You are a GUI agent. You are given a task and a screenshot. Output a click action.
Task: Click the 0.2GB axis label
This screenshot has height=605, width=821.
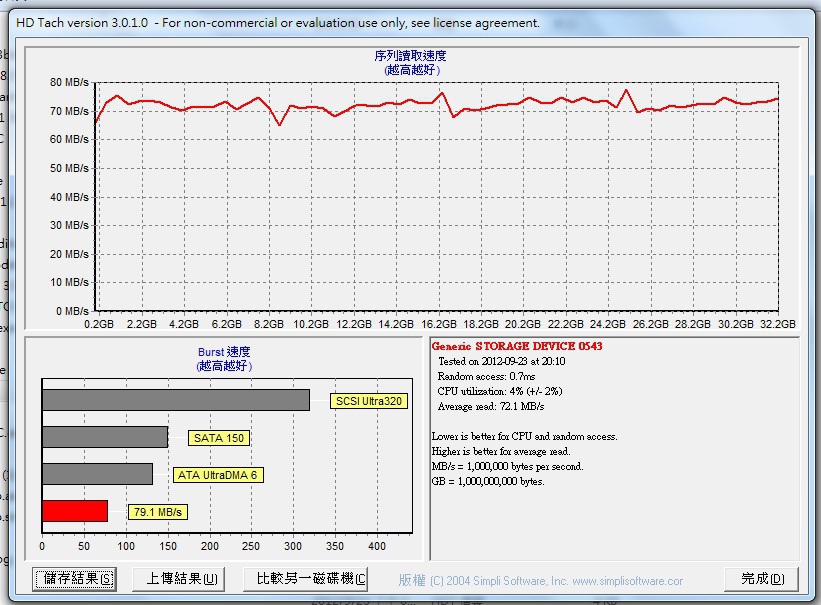99,324
